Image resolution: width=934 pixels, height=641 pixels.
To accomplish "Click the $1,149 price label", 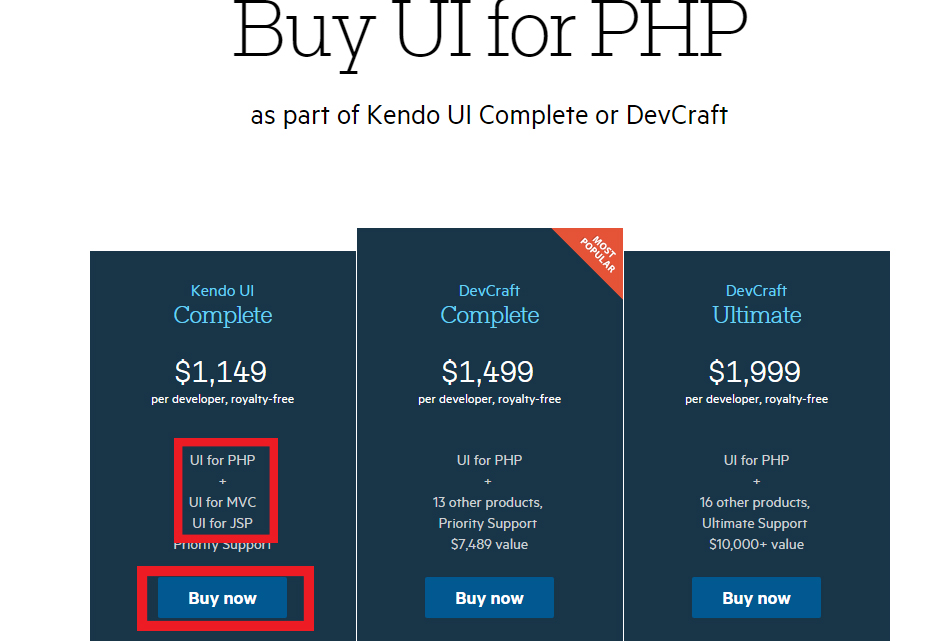I will tap(222, 370).
